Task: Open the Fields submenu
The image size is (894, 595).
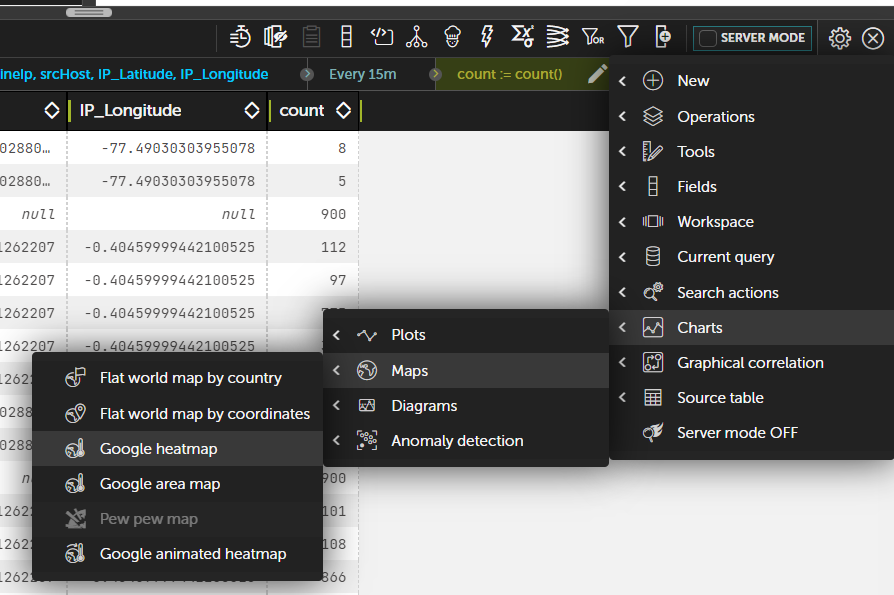Action: [751, 186]
